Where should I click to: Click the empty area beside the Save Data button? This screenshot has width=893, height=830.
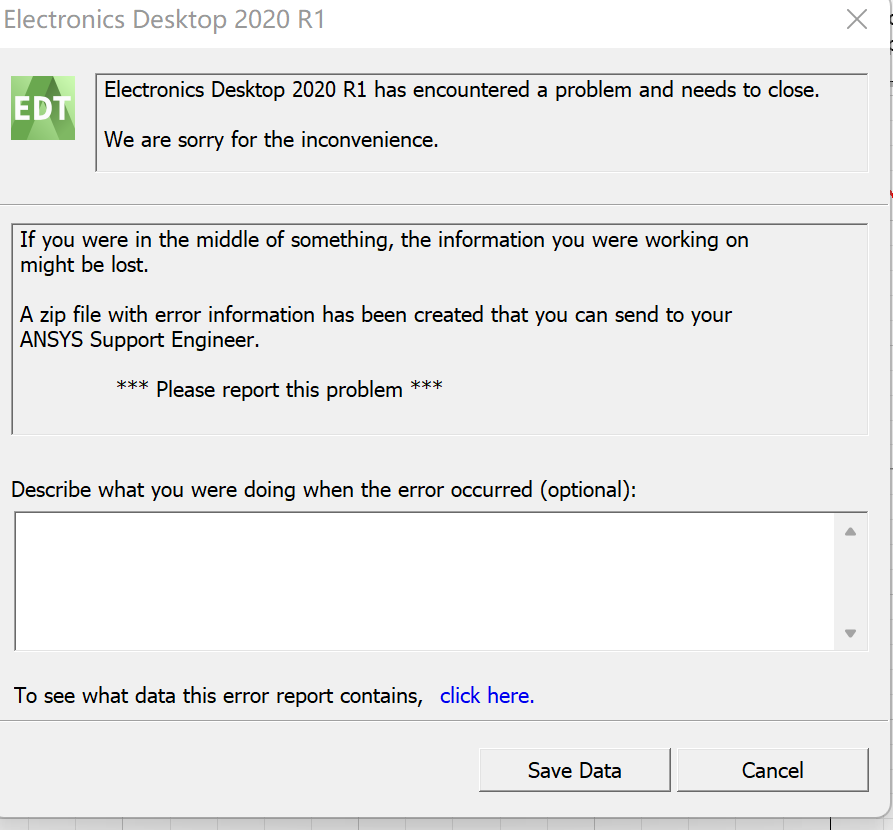239,770
